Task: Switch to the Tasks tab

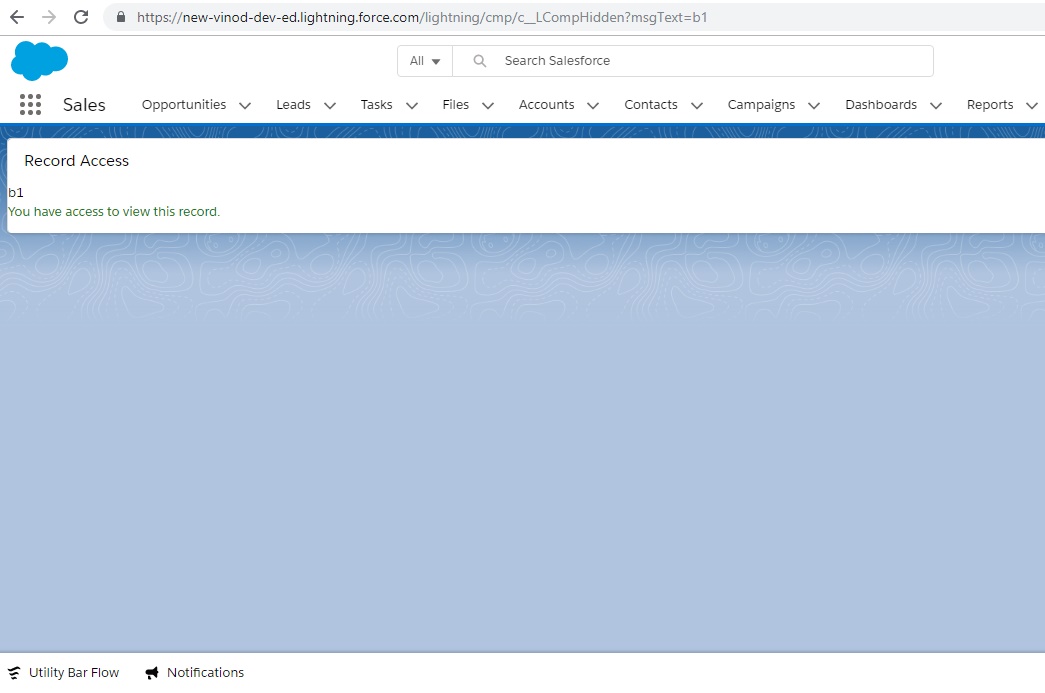Action: [x=377, y=105]
